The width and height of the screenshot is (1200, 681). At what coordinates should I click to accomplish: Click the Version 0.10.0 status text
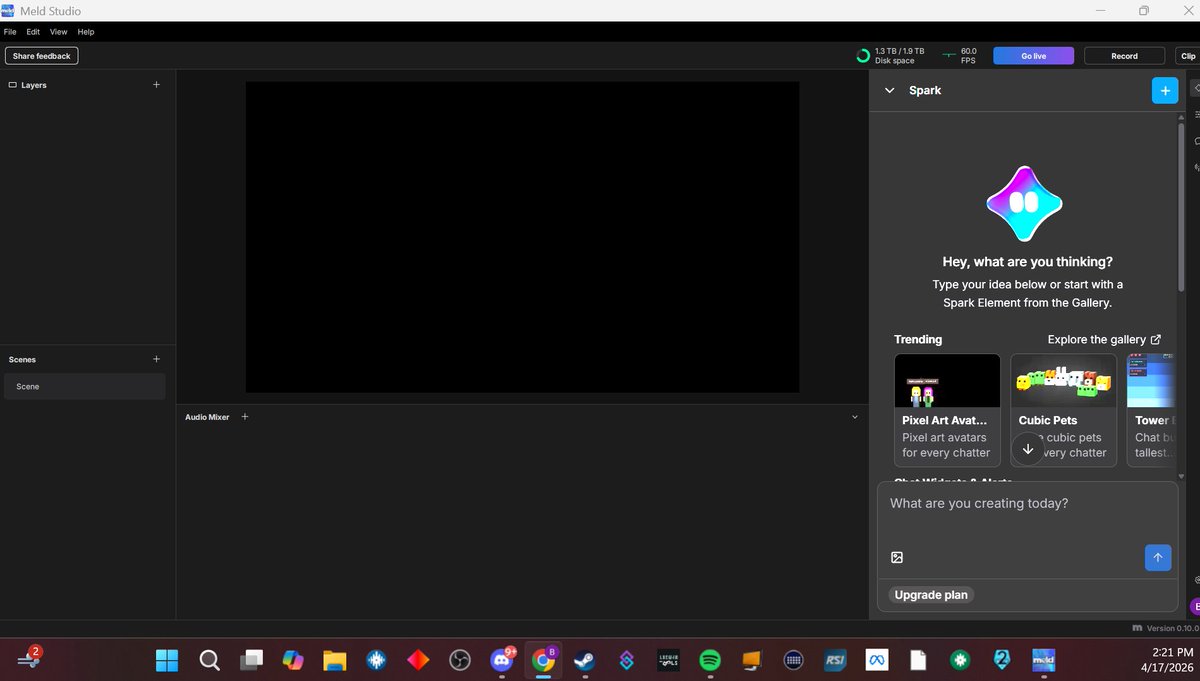(1172, 628)
